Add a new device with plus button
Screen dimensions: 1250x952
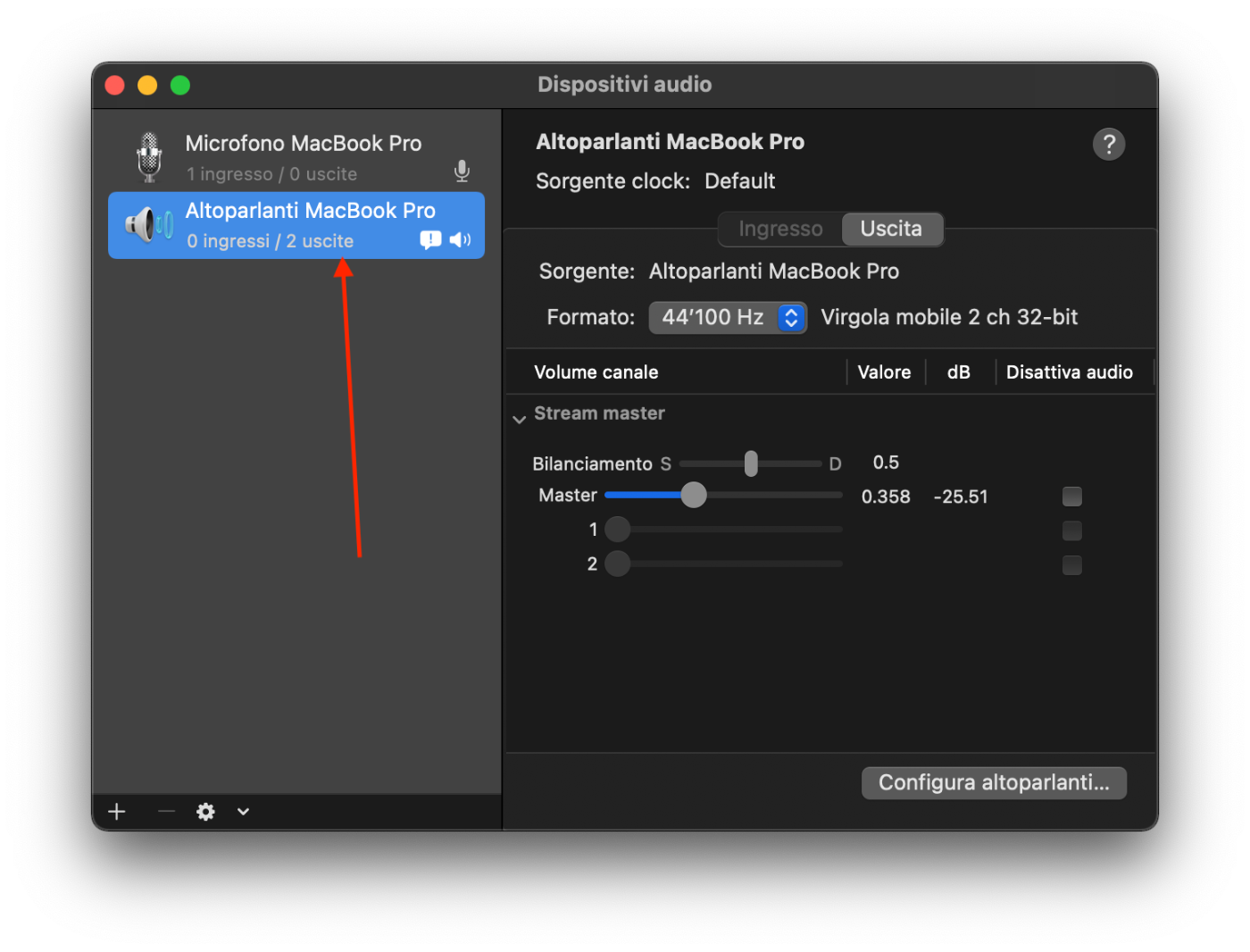pos(117,811)
